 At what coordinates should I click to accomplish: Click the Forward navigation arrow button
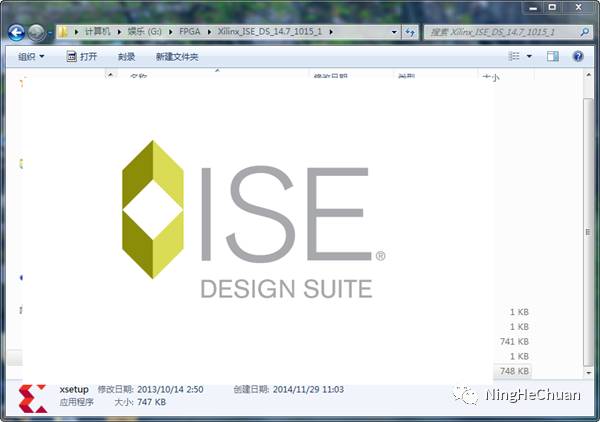pyautogui.click(x=37, y=33)
